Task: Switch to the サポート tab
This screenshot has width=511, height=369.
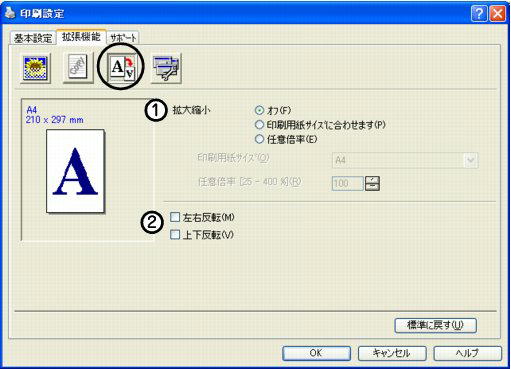Action: [123, 38]
